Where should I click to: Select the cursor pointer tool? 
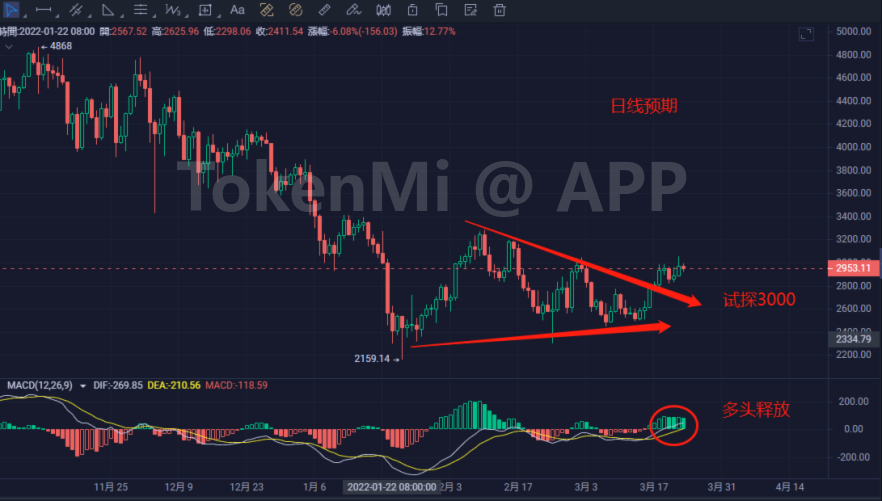(x=12, y=10)
